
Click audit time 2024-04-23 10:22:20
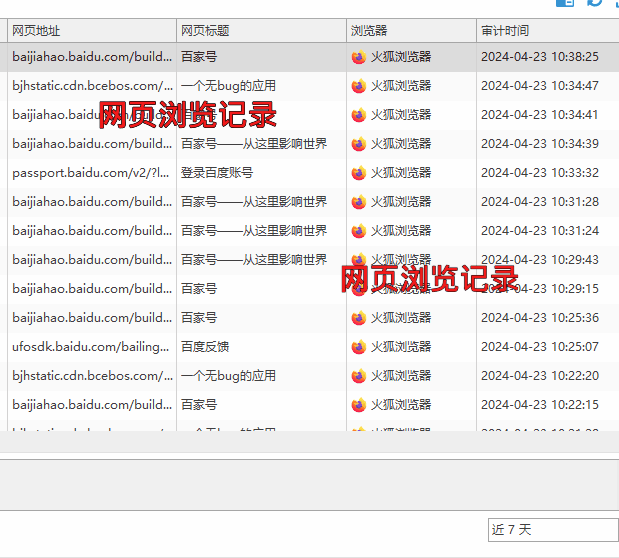(540, 376)
